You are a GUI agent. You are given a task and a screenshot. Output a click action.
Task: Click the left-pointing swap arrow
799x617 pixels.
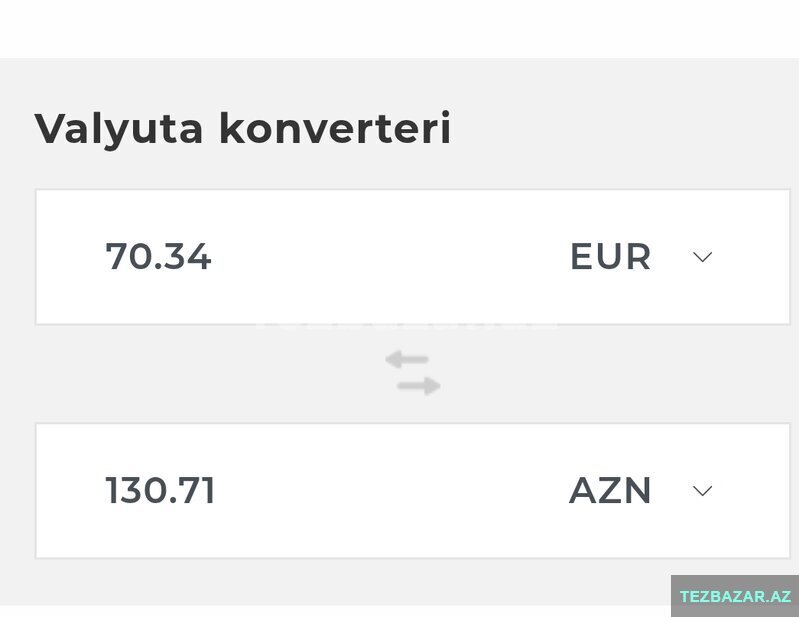pyautogui.click(x=407, y=360)
